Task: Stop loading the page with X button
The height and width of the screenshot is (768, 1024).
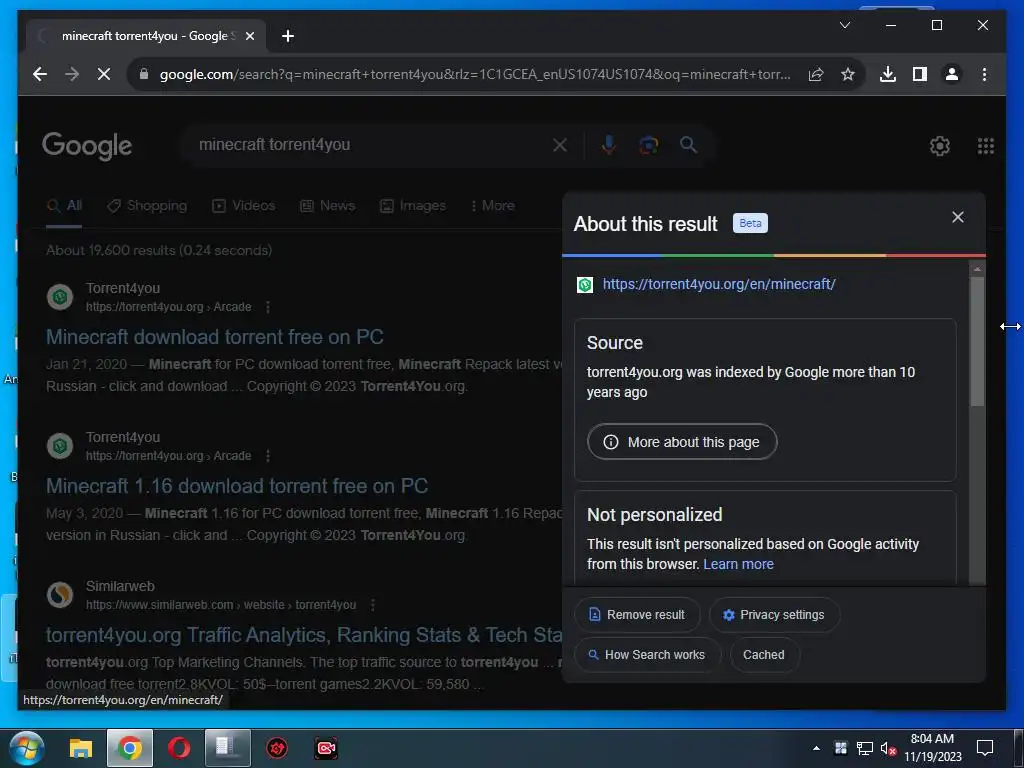Action: [104, 74]
